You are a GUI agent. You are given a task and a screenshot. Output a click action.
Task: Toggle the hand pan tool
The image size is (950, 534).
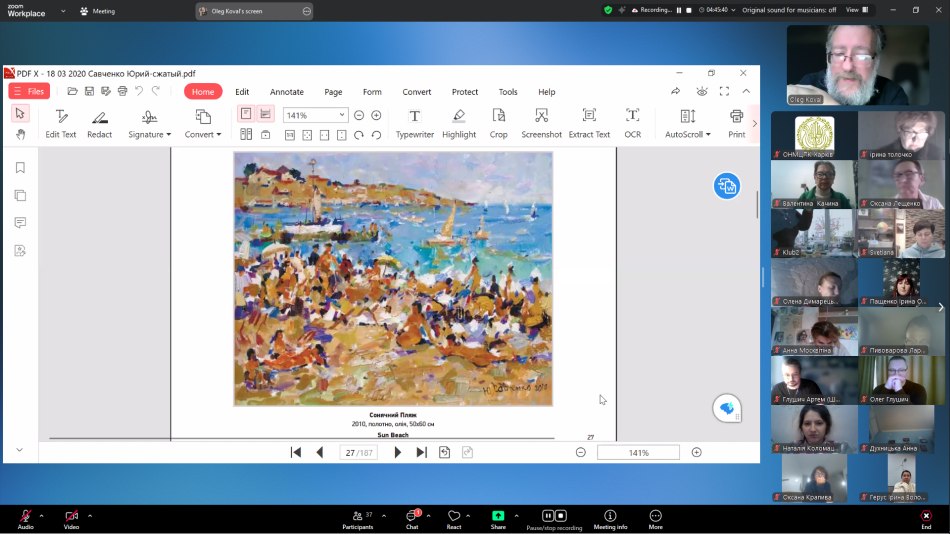click(x=20, y=134)
